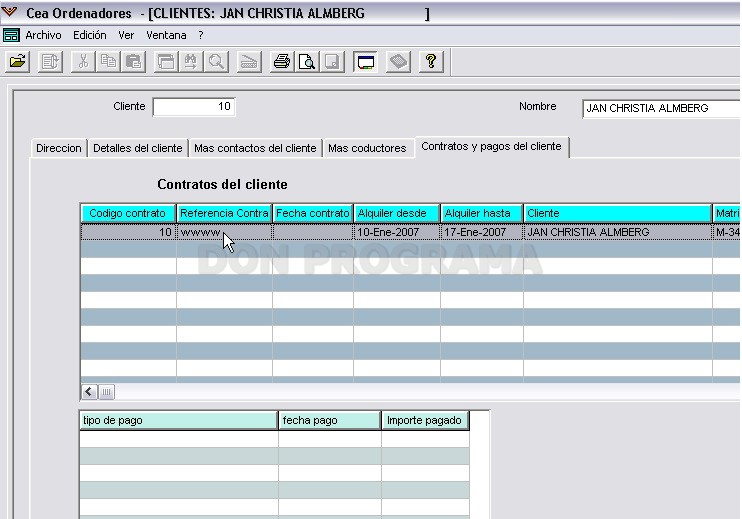Click the copy documents toolbar icon
The image size is (742, 519).
pyautogui.click(x=108, y=62)
